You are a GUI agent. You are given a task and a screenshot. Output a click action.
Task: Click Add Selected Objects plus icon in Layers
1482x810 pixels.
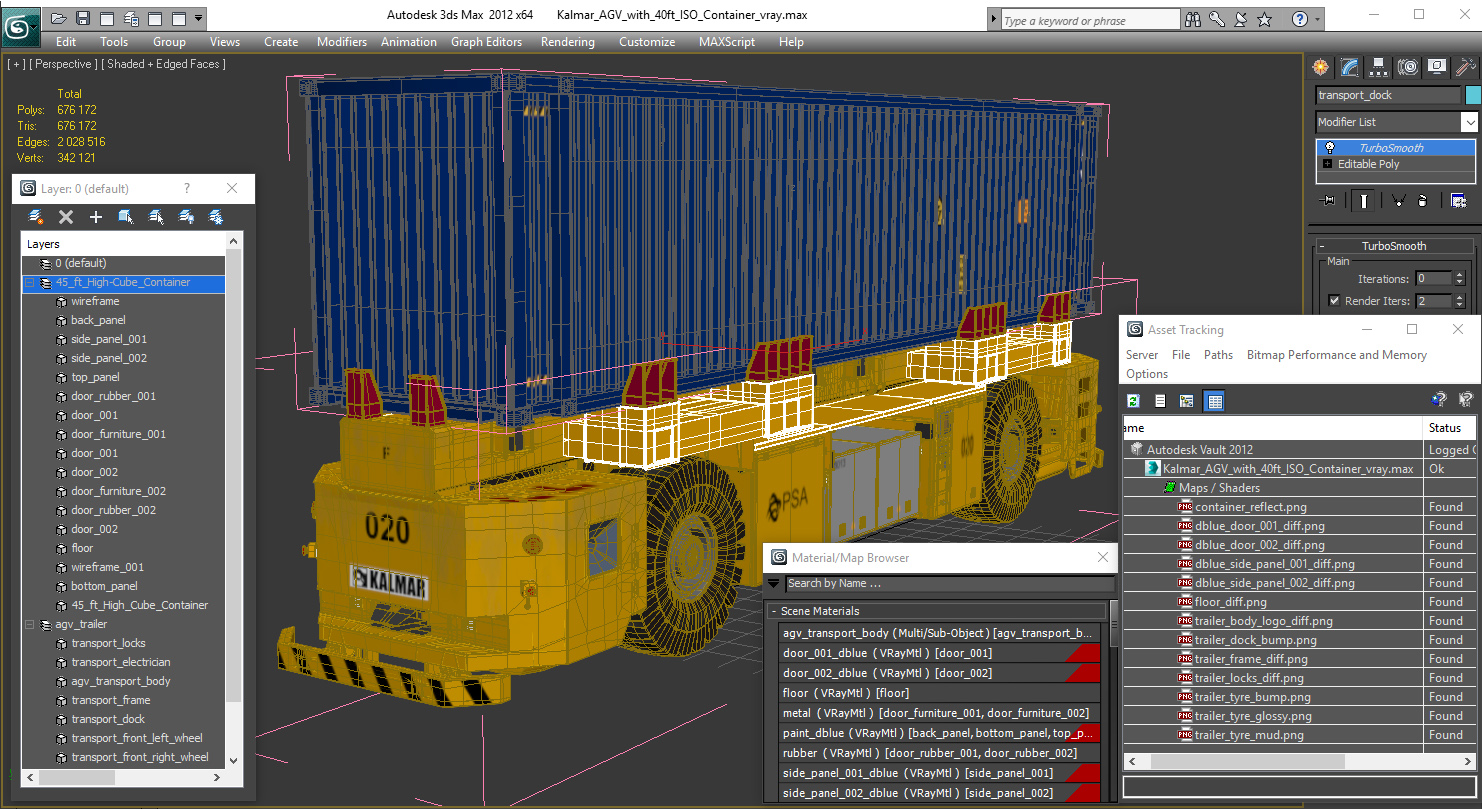96,217
